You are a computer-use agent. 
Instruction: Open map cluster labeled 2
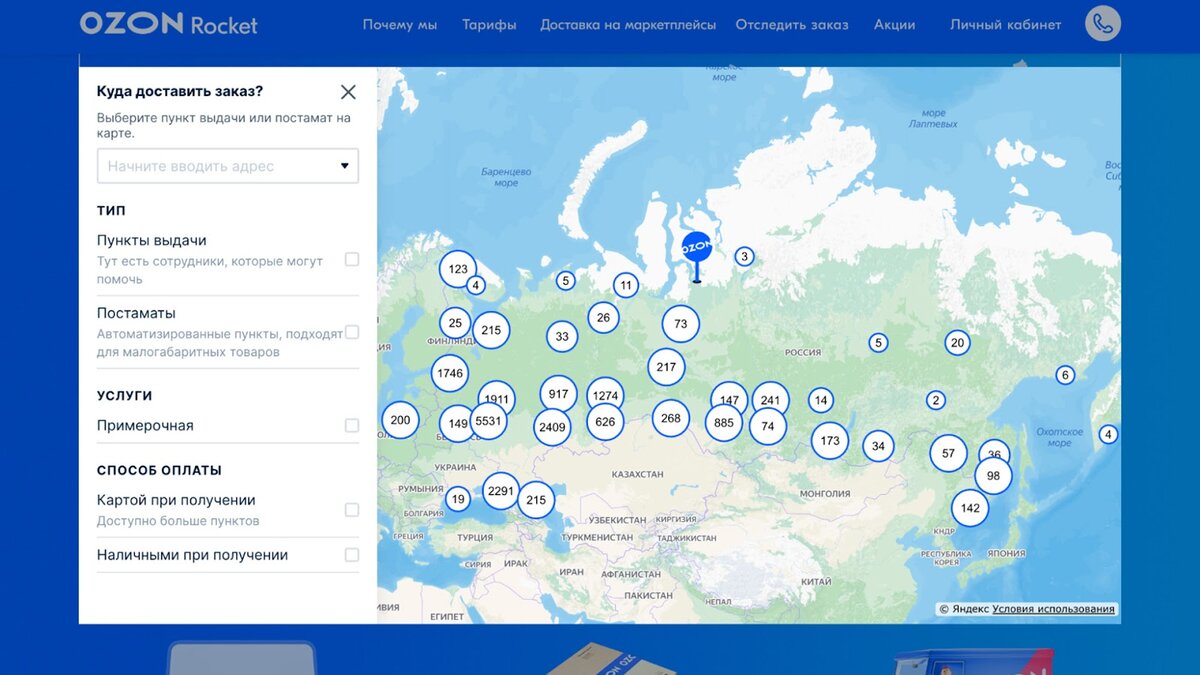935,400
